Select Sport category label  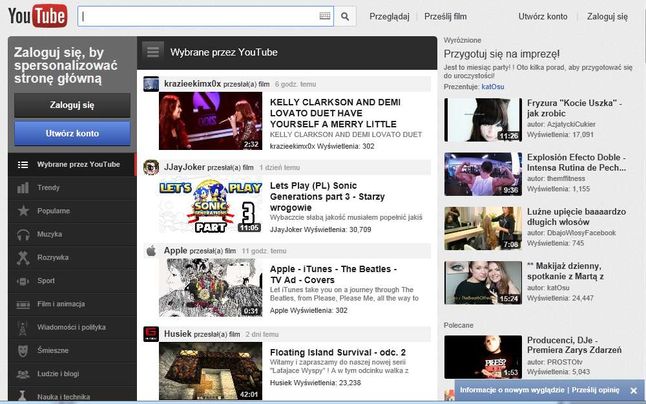46,280
